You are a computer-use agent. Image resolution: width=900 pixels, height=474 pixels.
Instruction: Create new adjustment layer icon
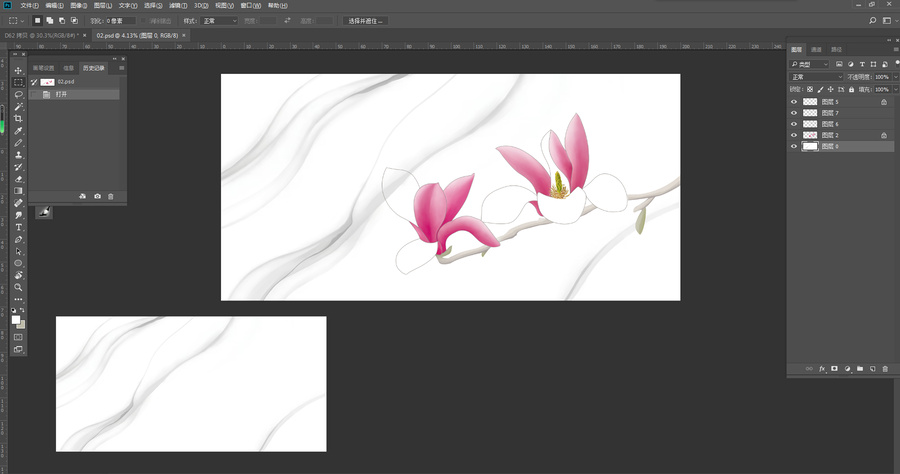[x=847, y=368]
